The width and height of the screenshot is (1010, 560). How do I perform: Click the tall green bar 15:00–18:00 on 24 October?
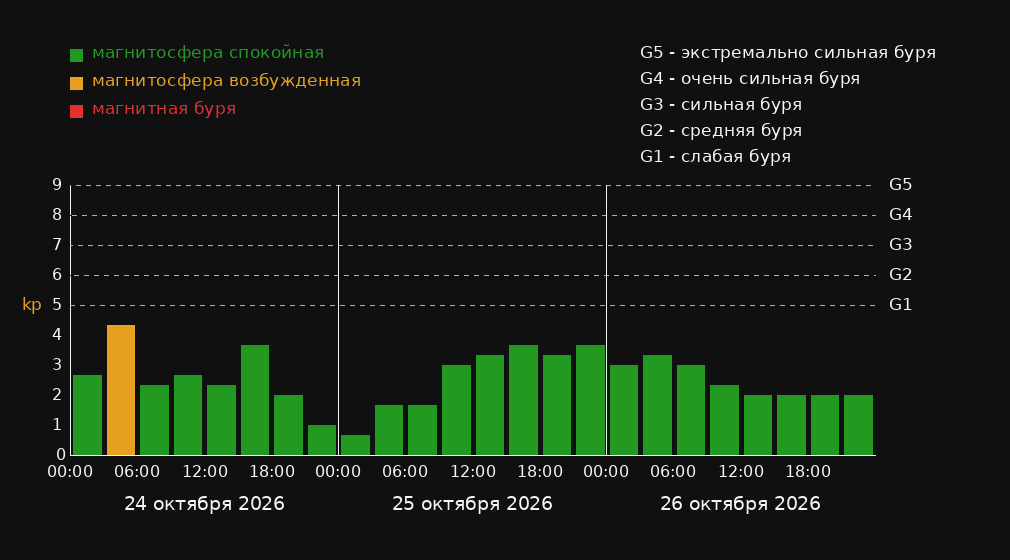tap(255, 400)
